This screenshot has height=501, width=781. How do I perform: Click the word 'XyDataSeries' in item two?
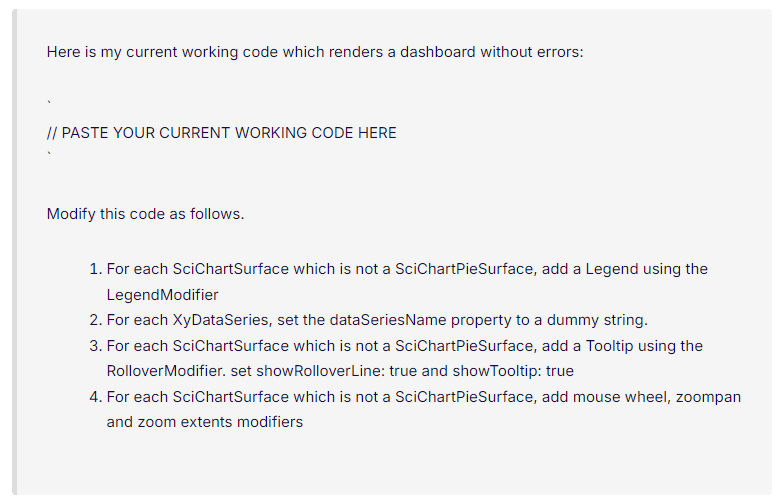coord(222,320)
